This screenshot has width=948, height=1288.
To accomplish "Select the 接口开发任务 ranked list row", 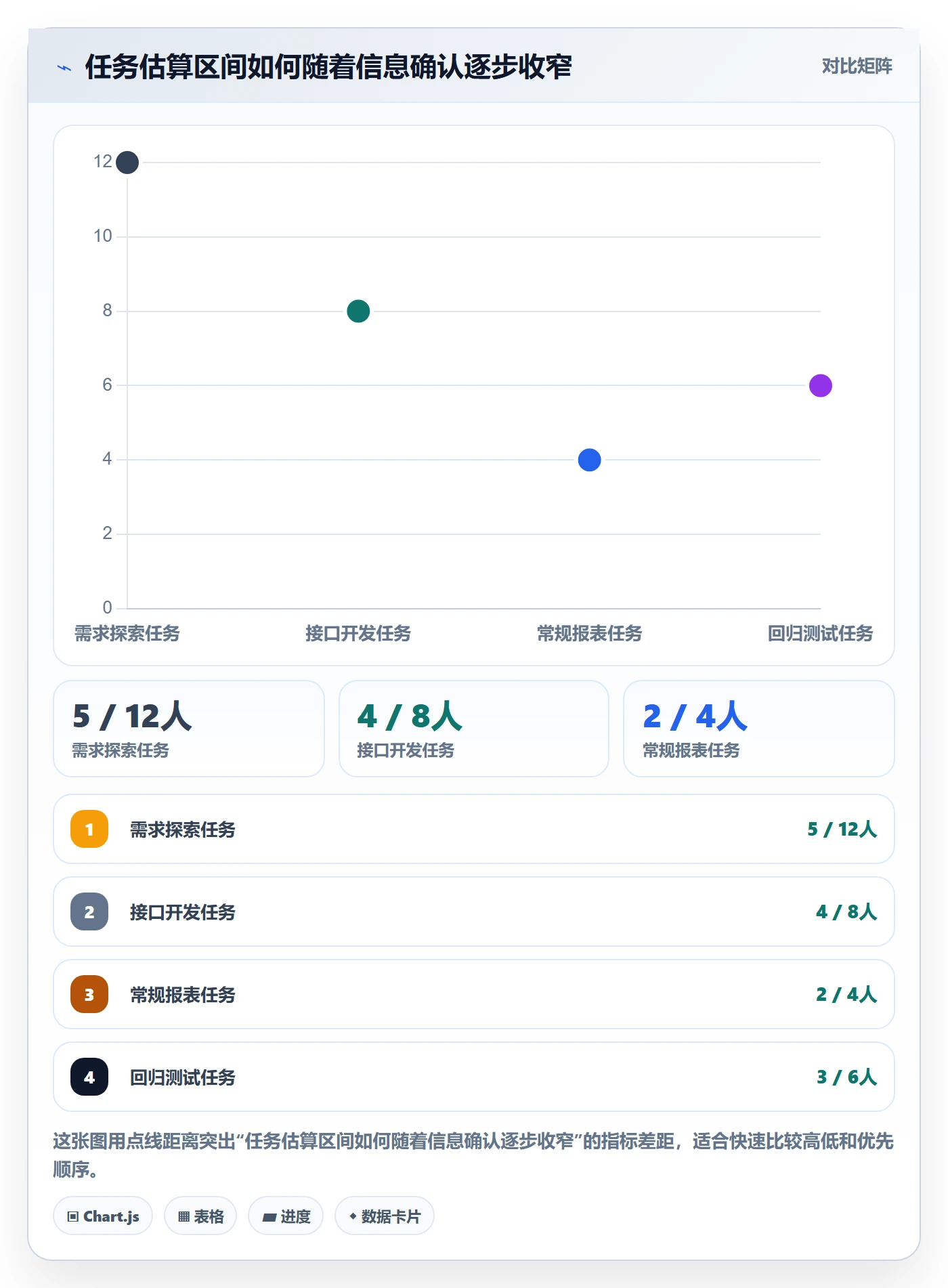I will 474,911.
